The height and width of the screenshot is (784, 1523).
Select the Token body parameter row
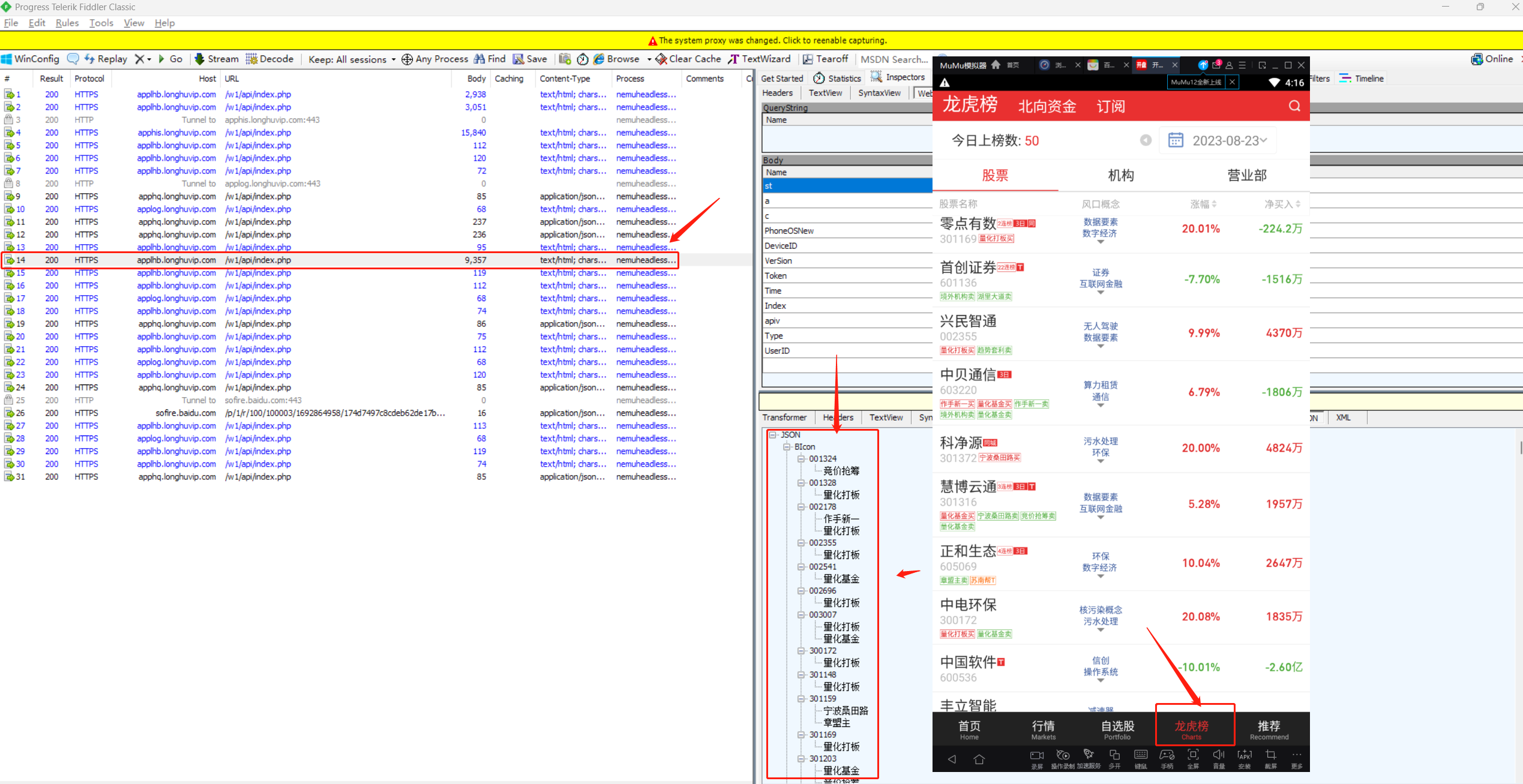(847, 276)
